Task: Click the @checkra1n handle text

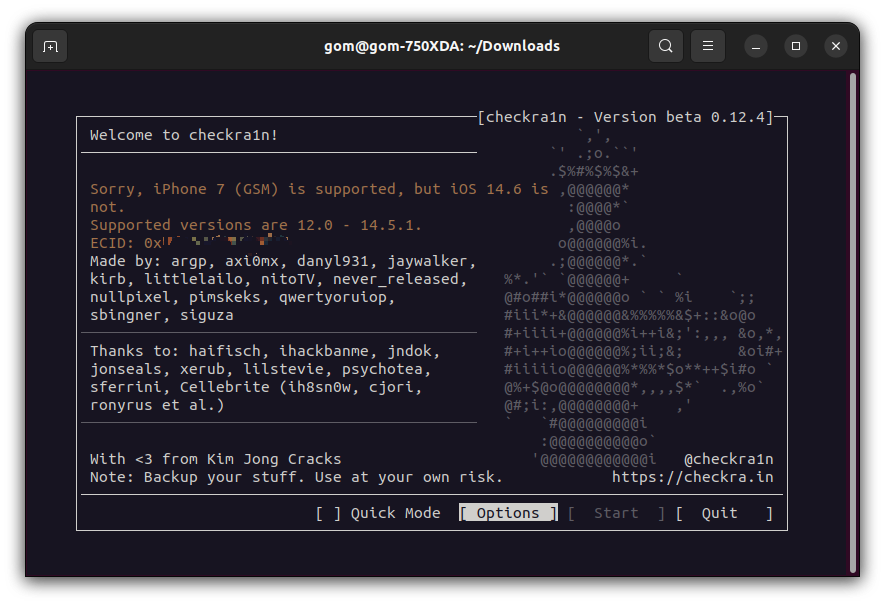Action: [729, 459]
